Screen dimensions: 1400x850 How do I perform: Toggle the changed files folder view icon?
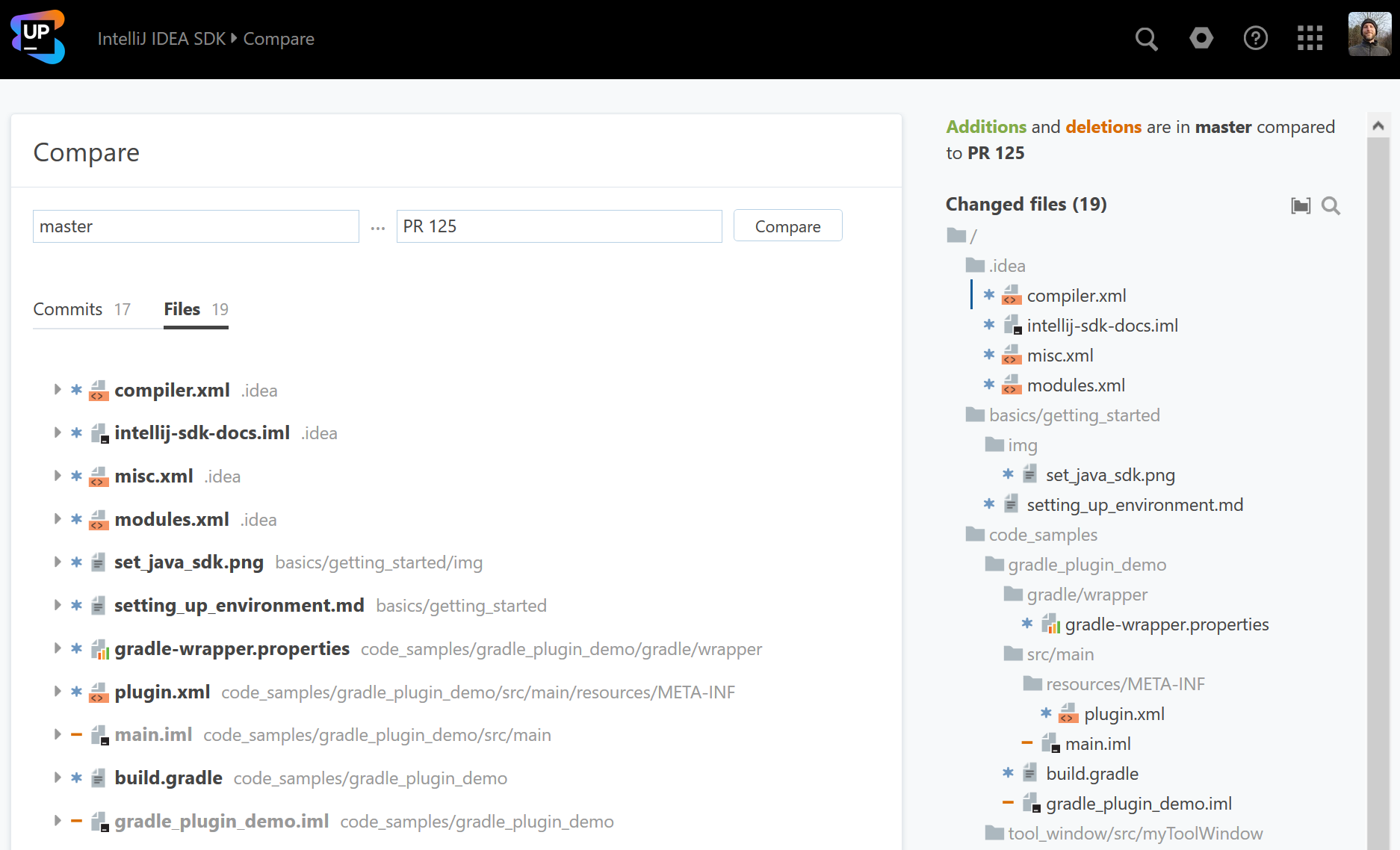[1301, 205]
